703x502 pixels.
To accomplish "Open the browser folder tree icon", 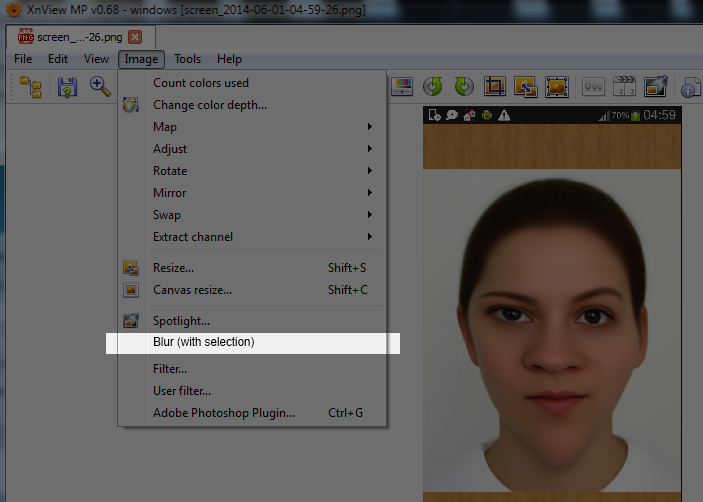I will pos(30,87).
